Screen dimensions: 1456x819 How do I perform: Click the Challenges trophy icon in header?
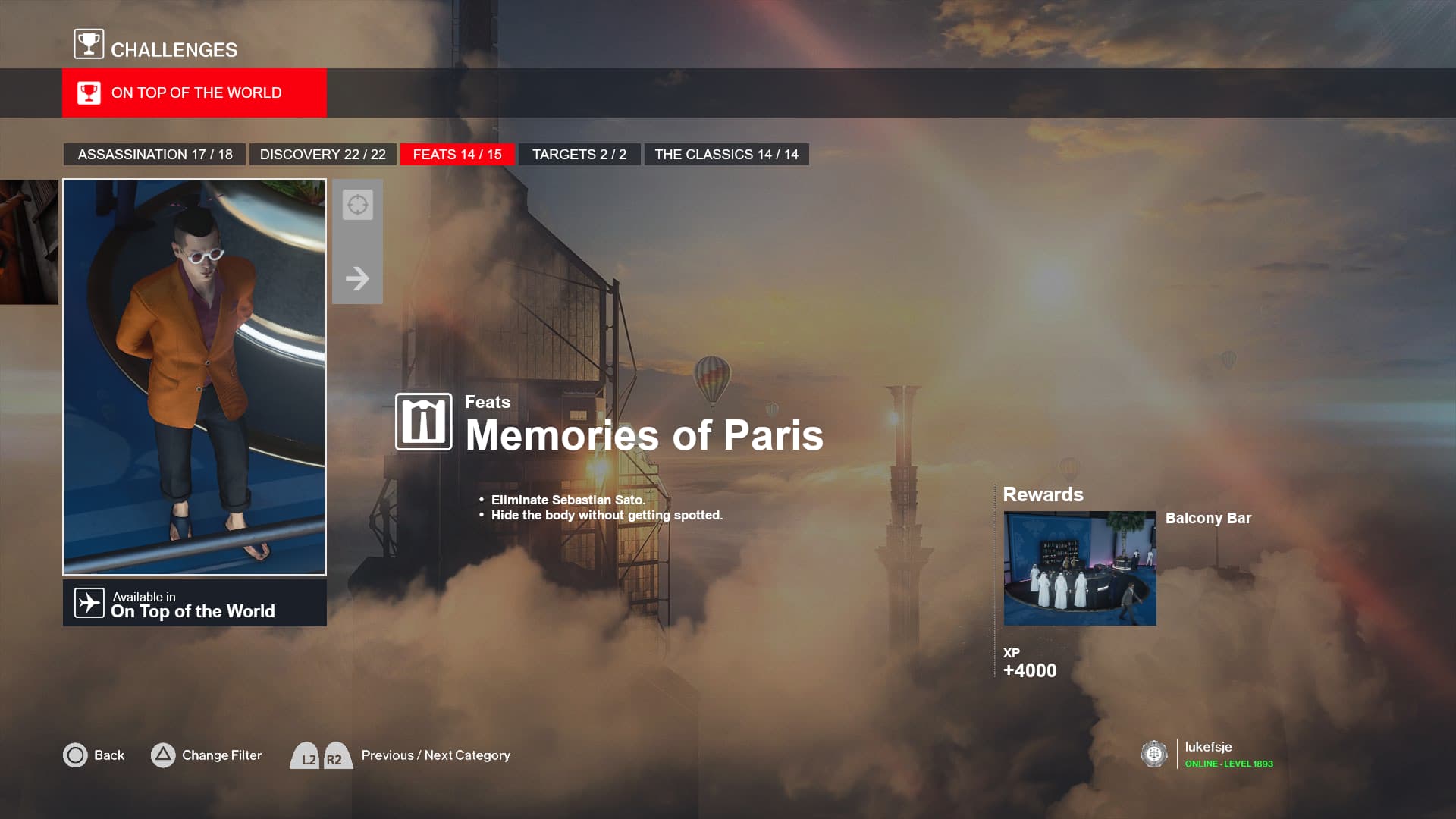click(89, 44)
